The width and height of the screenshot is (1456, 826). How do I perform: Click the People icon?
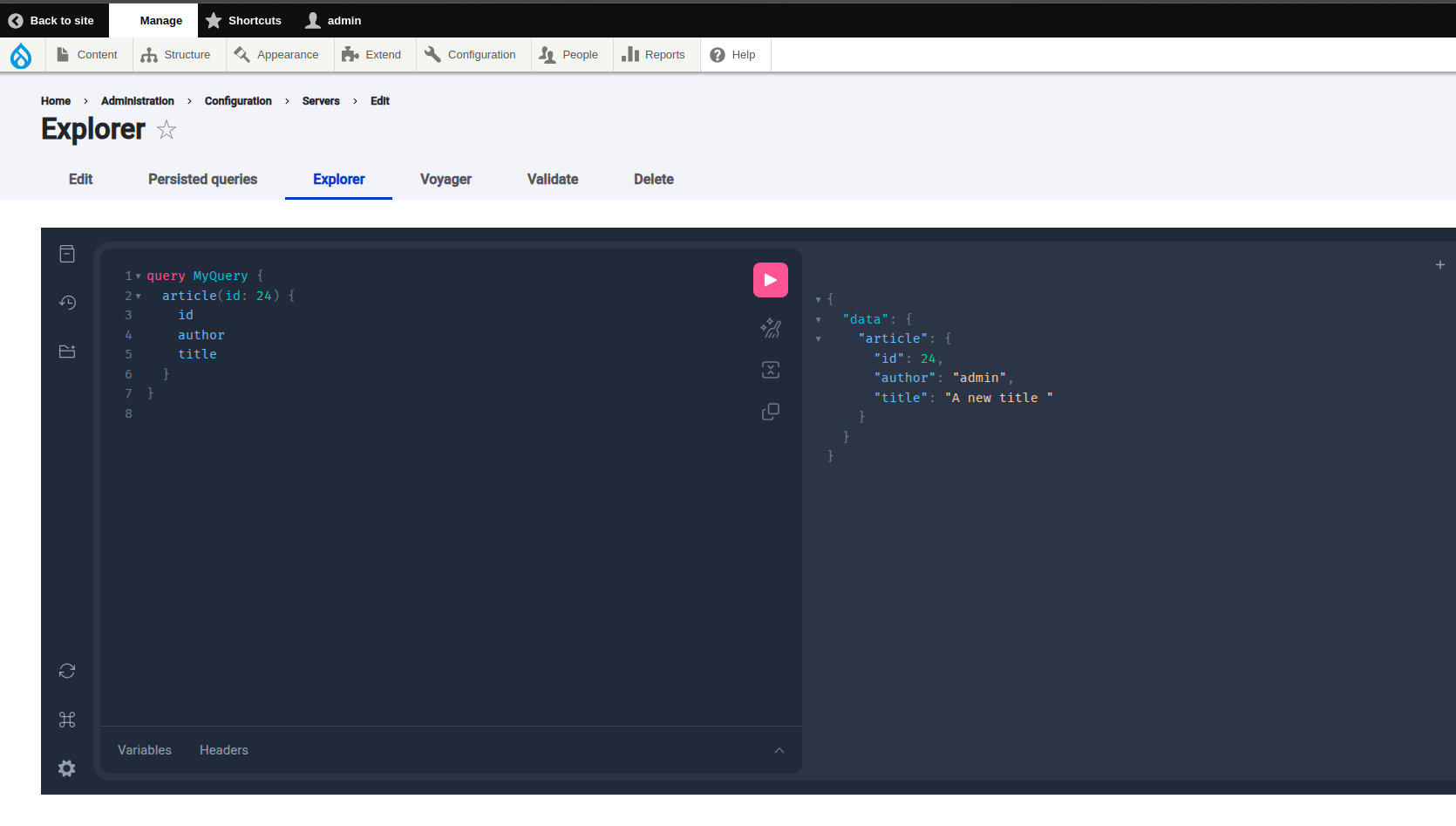coord(548,55)
